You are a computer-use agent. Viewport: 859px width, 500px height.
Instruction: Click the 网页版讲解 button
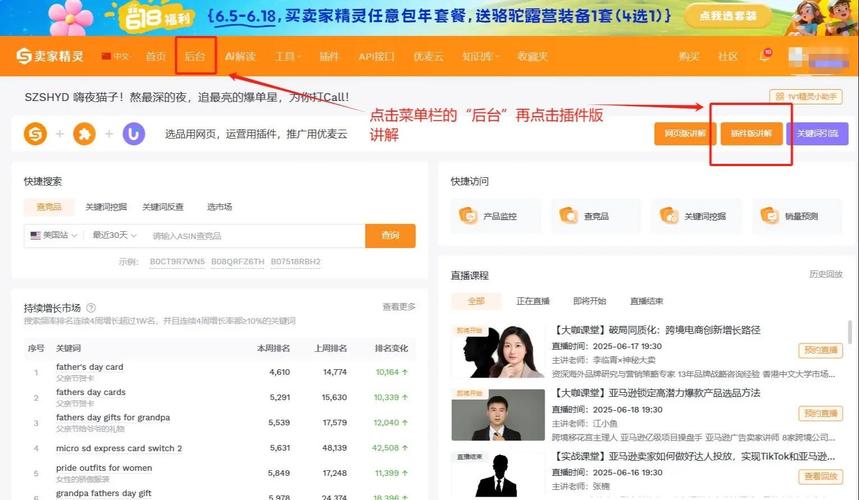tap(685, 134)
